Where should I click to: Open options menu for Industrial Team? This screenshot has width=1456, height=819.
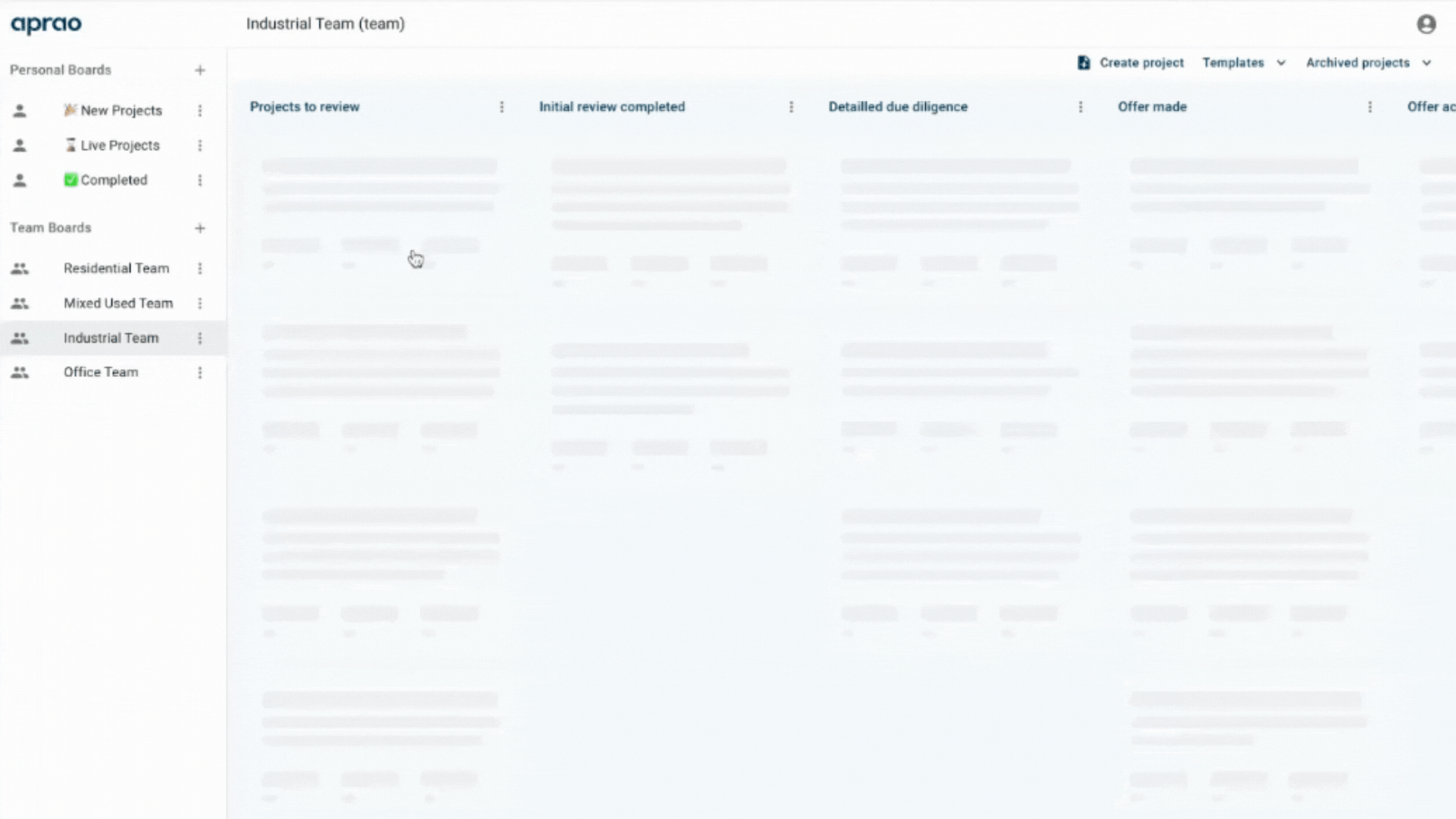point(200,338)
